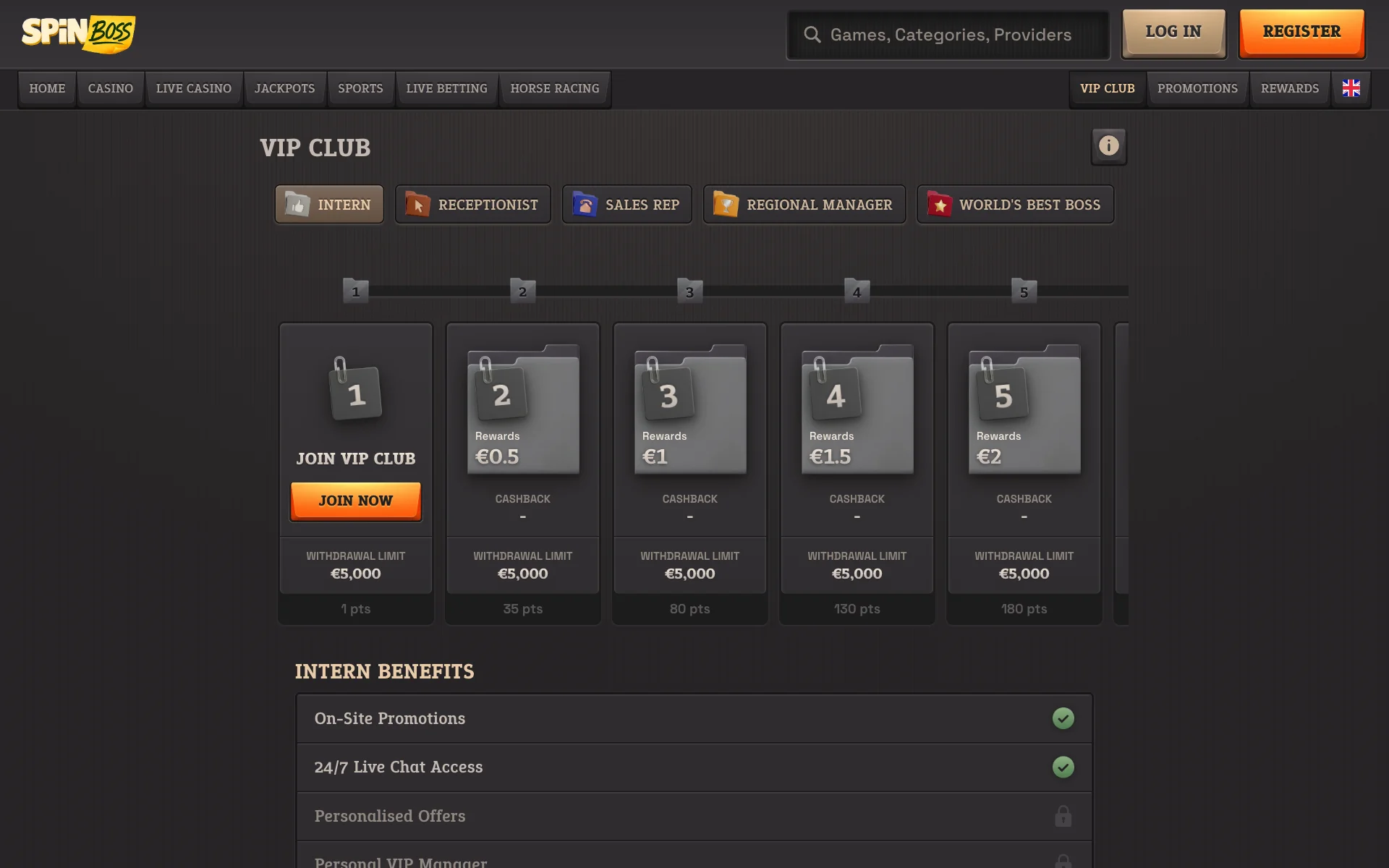This screenshot has width=1389, height=868.
Task: Click level 3 card Withdrawal Limit €5,000
Action: pos(689,565)
